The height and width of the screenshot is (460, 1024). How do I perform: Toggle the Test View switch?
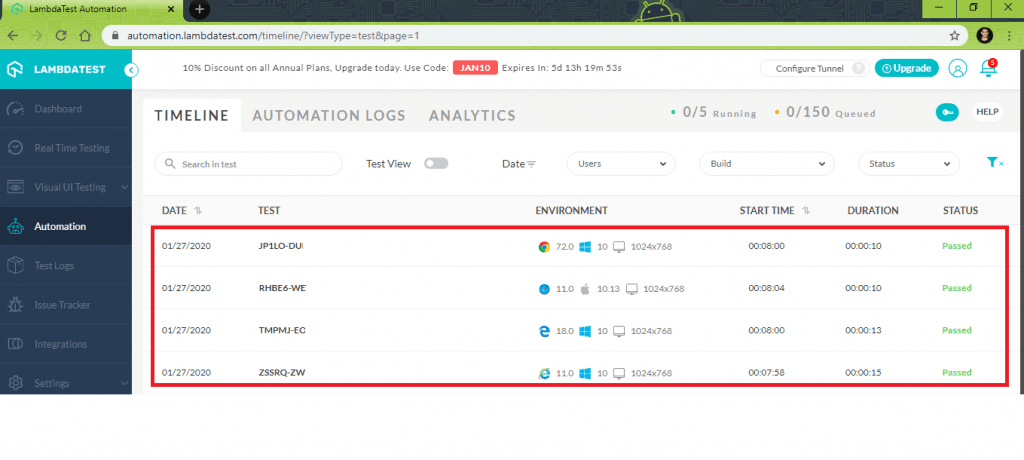coord(436,164)
